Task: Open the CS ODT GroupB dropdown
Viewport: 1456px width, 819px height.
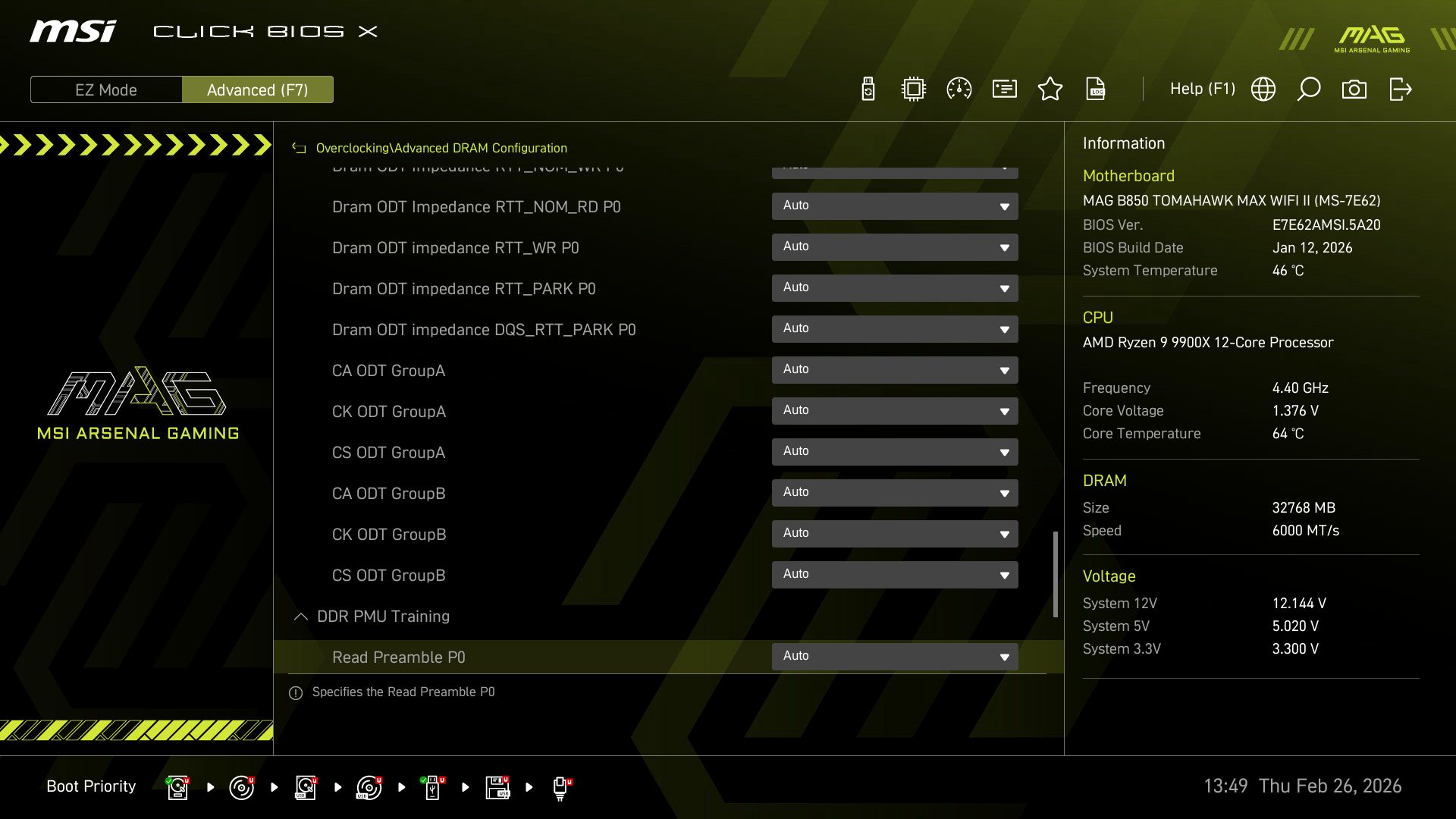Action: click(x=895, y=574)
